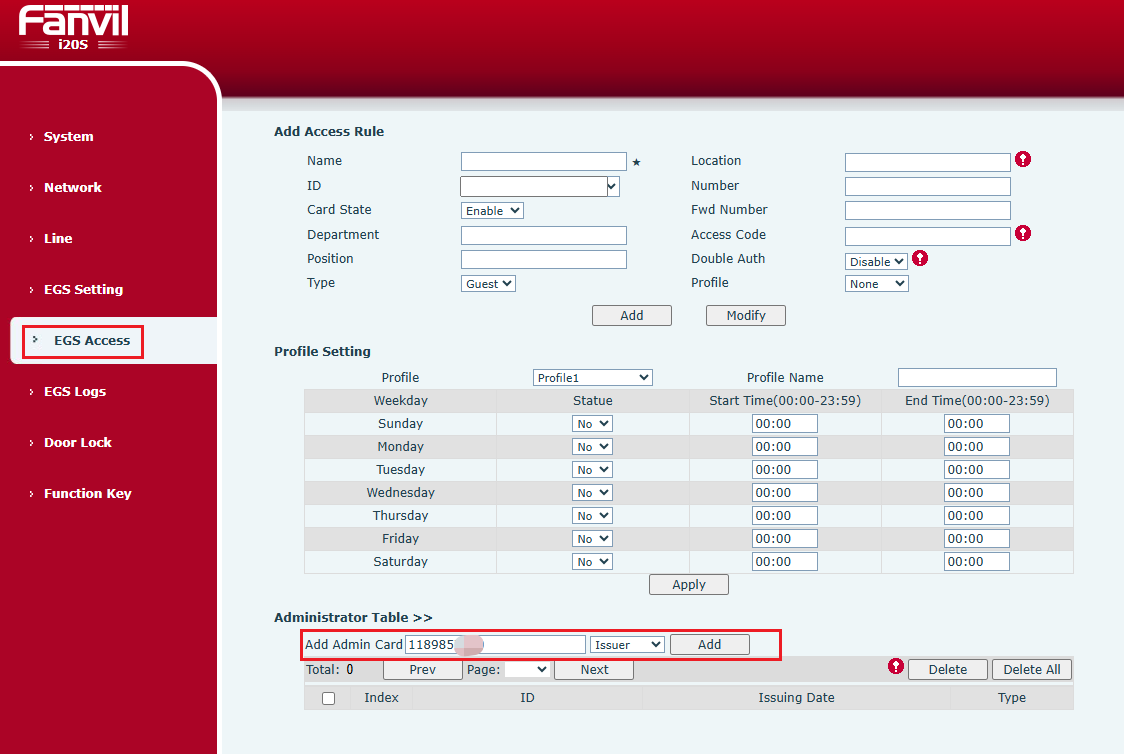Open the Monday status dropdown

[592, 447]
